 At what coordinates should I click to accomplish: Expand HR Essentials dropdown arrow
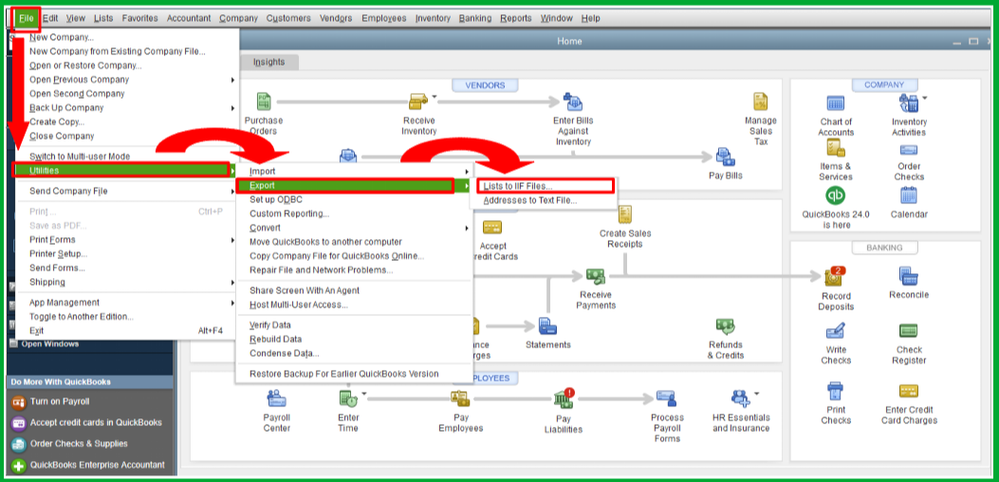coord(756,394)
